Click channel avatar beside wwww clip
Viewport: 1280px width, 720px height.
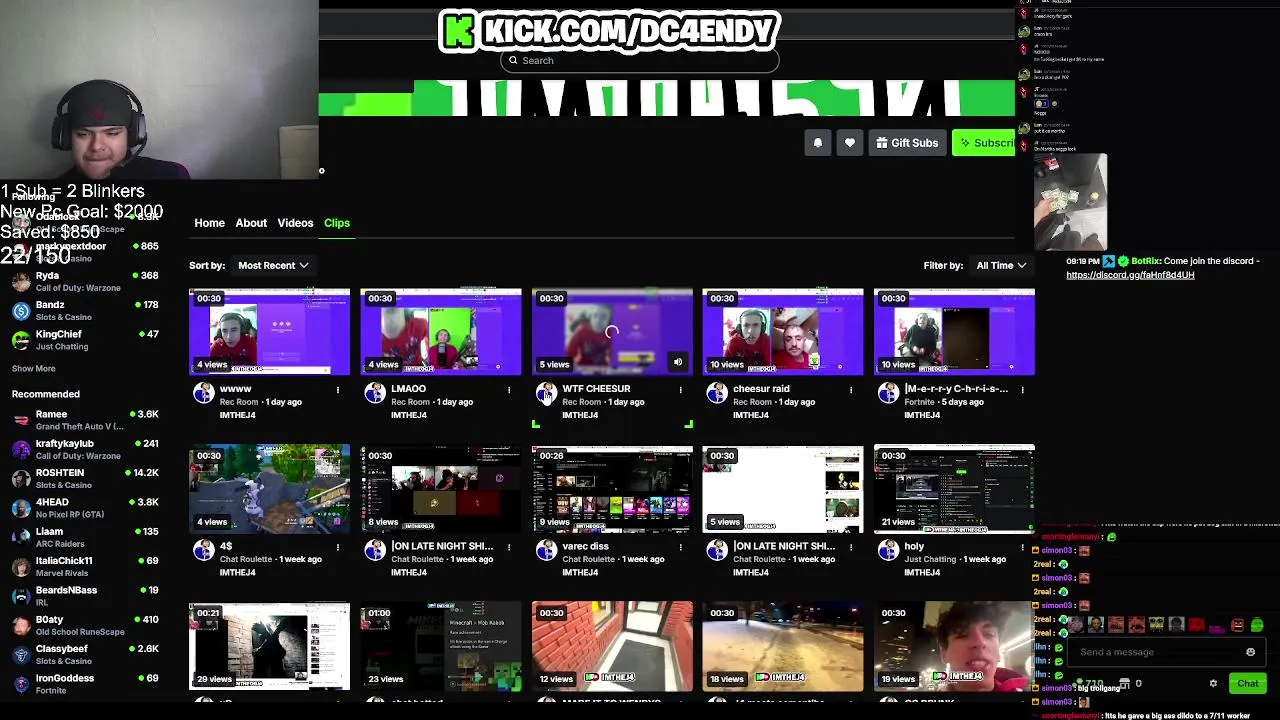click(x=204, y=393)
